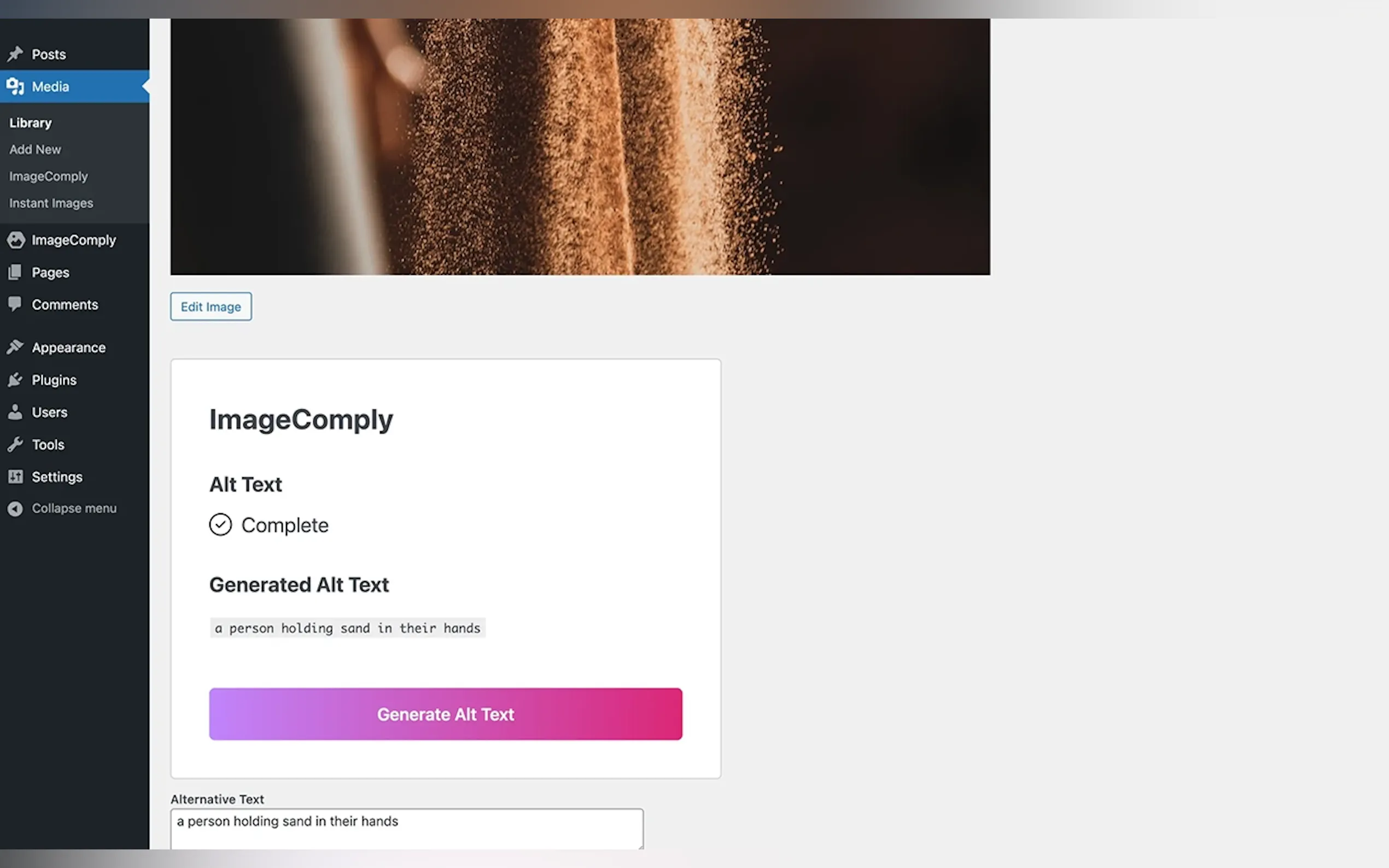This screenshot has height=868, width=1389.
Task: Click the Appearance paintbrush icon
Action: pos(15,347)
